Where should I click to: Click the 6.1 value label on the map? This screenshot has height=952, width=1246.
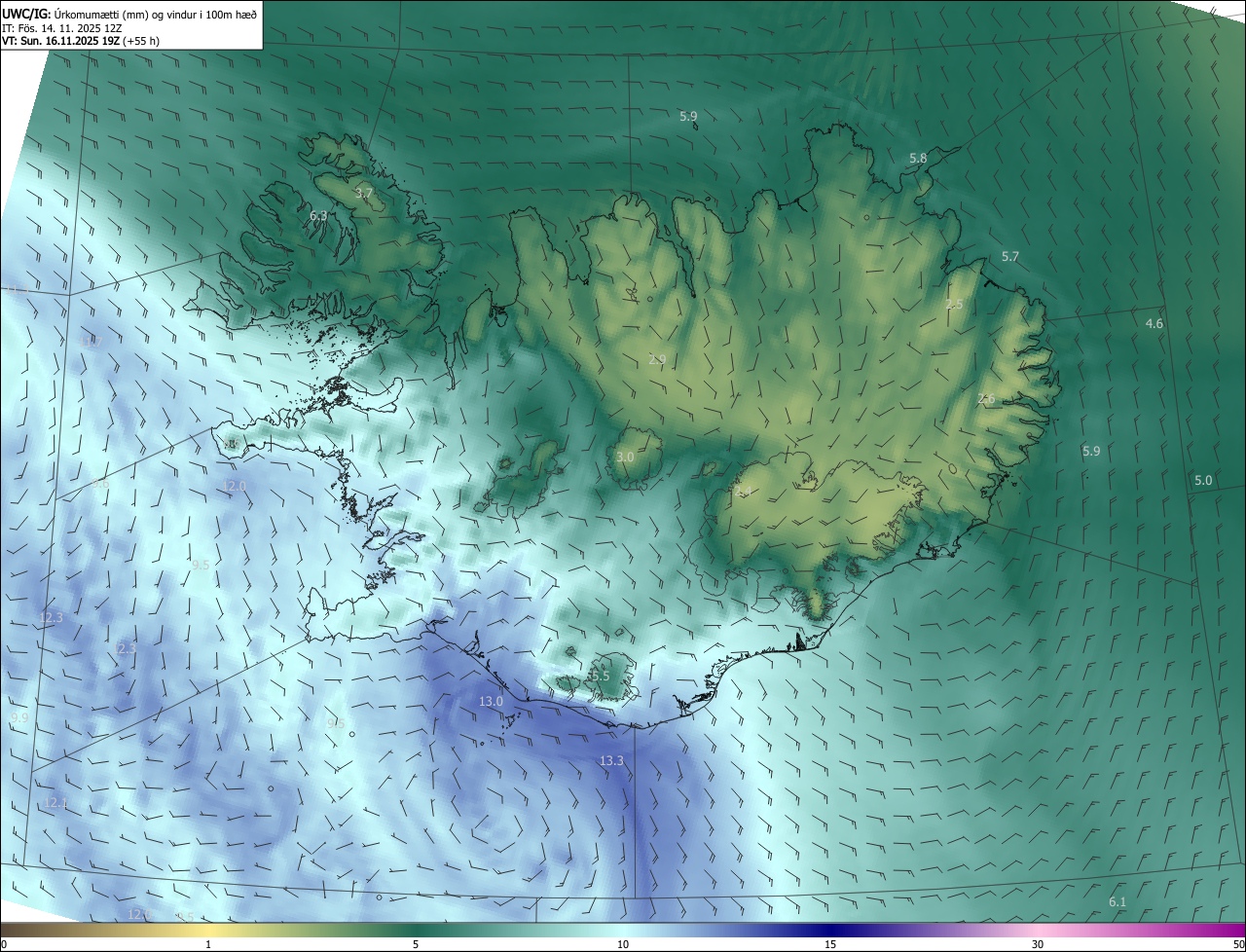click(x=1118, y=902)
